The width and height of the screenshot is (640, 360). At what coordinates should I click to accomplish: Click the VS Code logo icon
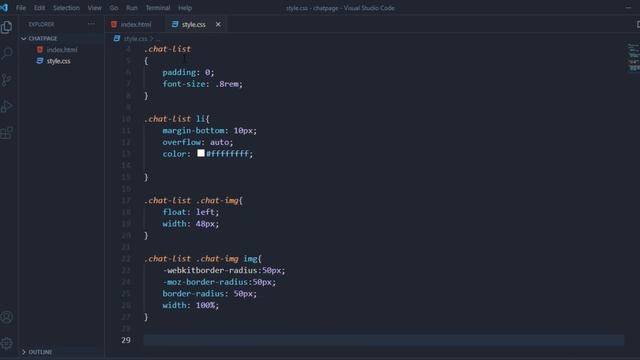4,8
